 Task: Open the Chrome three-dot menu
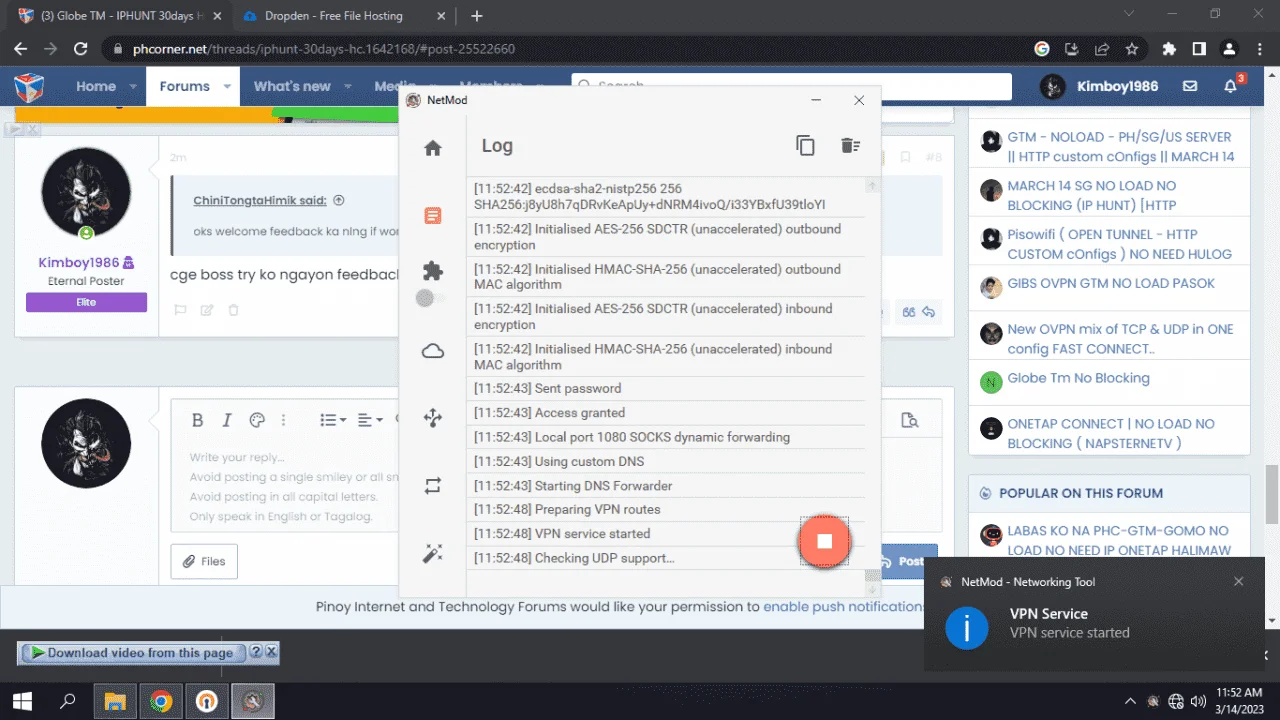coord(1259,48)
